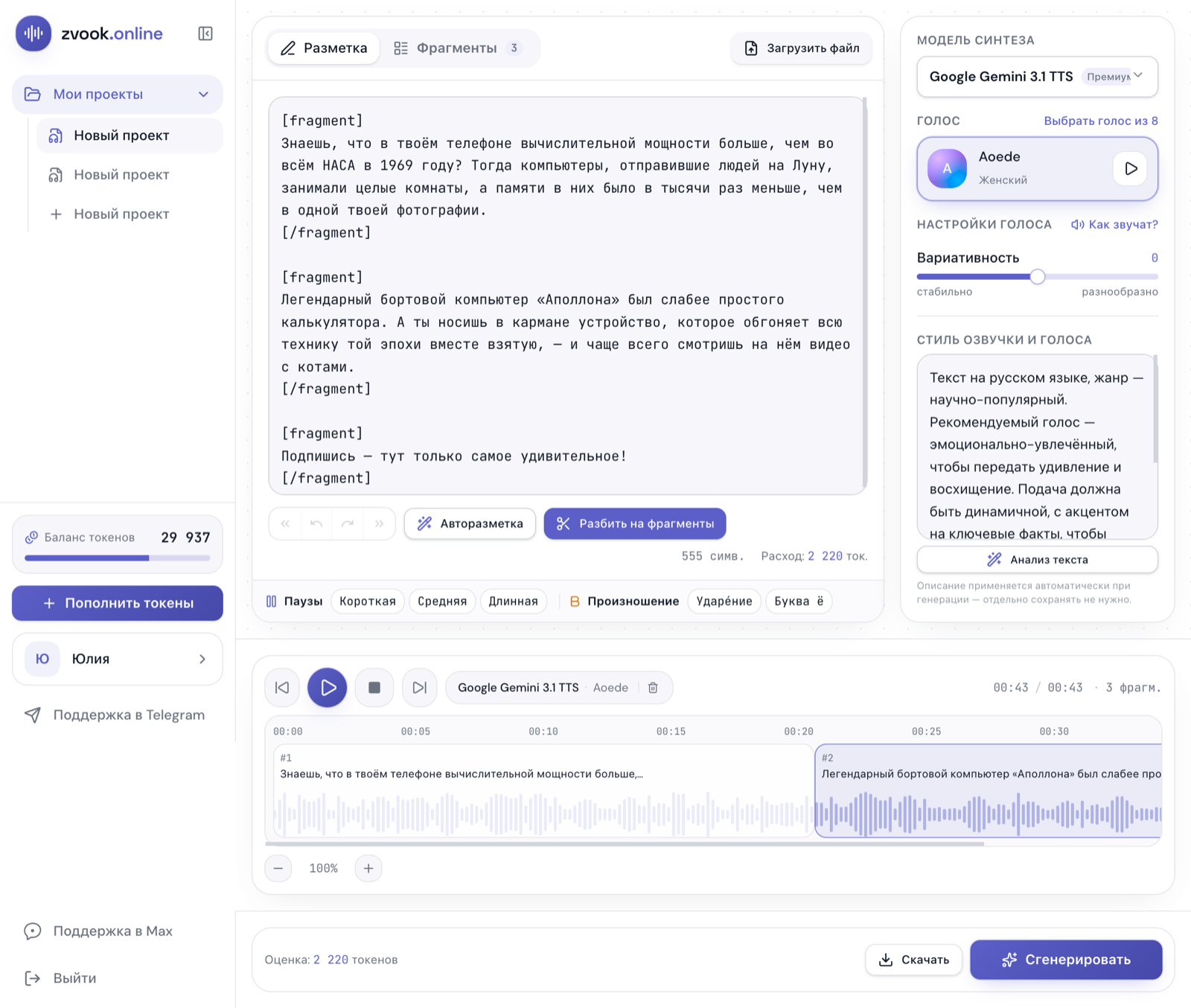Open the synthesis model dropdown
The height and width of the screenshot is (1008, 1191).
coord(1037,77)
